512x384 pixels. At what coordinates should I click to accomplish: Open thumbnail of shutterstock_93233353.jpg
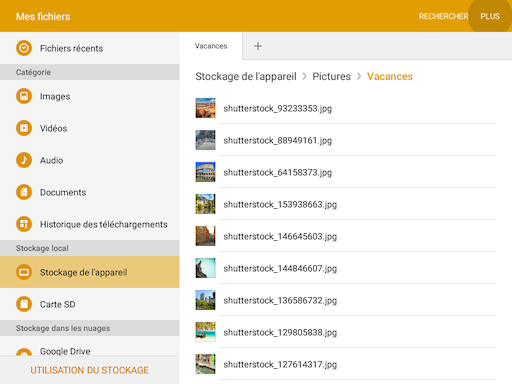coord(205,108)
